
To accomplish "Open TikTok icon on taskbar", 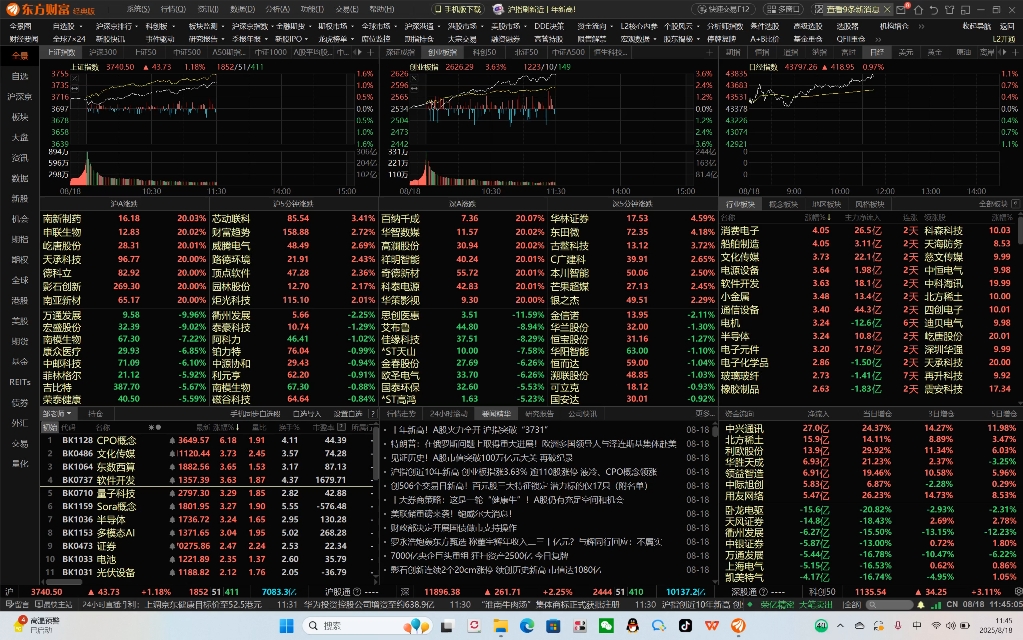I will coord(685,626).
